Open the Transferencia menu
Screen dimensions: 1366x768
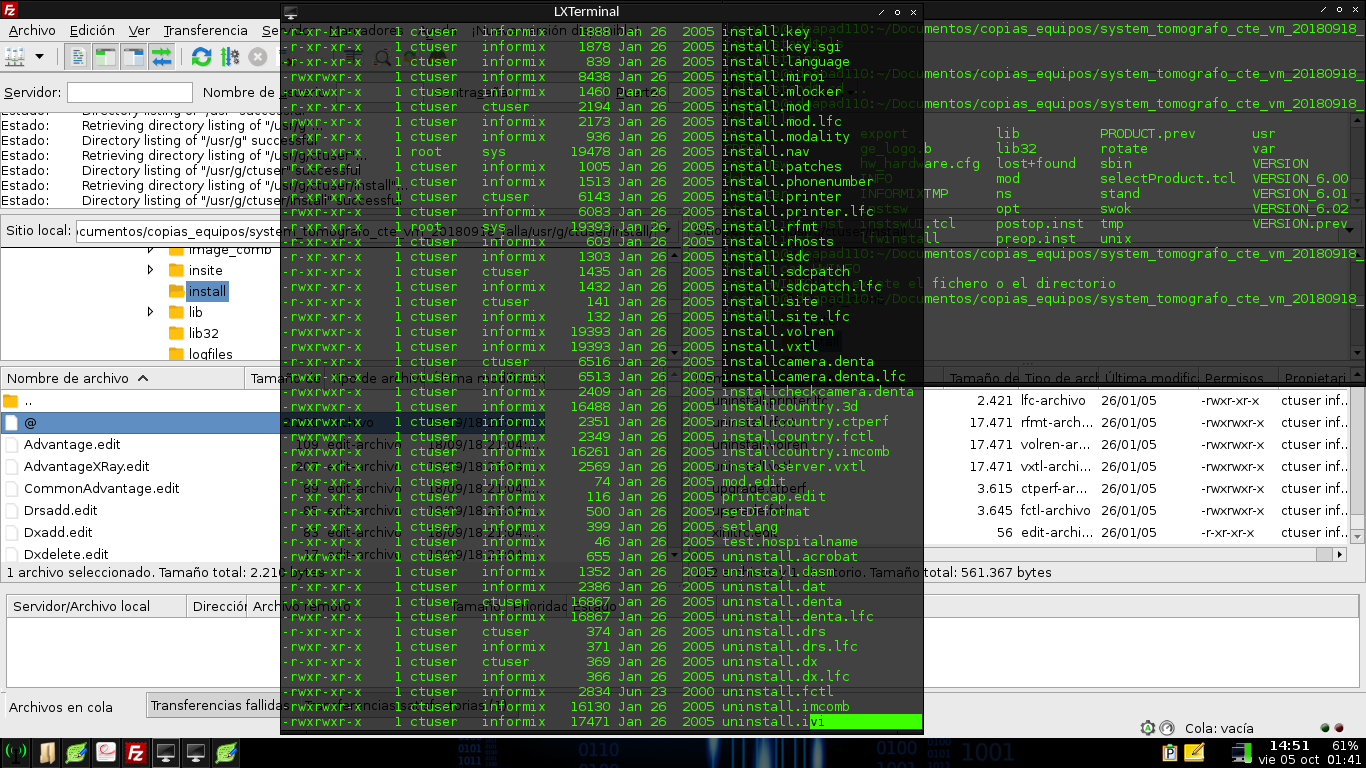[205, 31]
